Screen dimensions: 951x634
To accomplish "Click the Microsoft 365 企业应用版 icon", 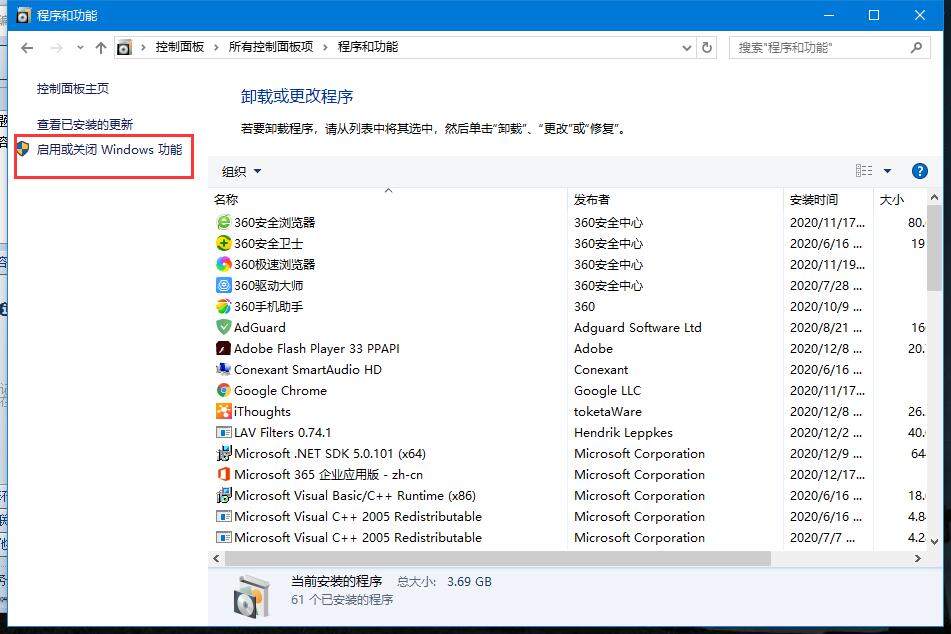I will coord(226,474).
